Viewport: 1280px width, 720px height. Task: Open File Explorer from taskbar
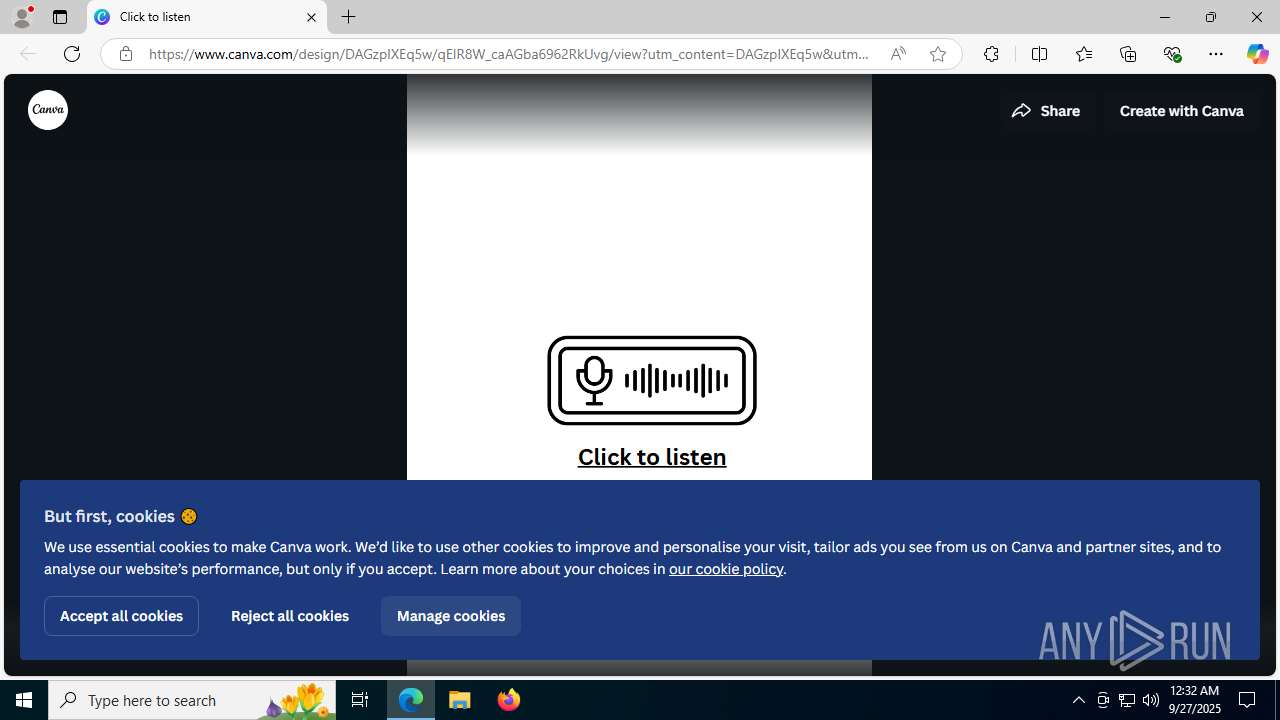[460, 700]
